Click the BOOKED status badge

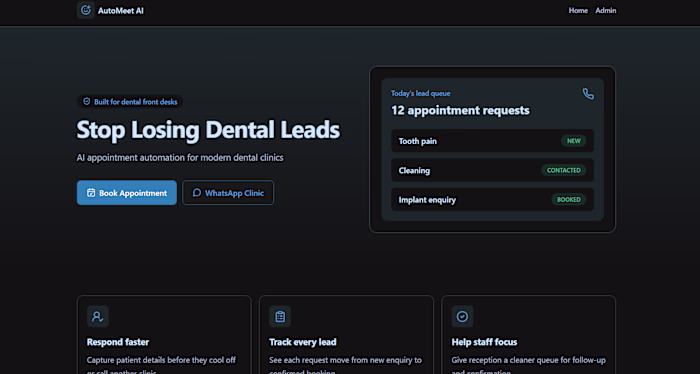[569, 199]
